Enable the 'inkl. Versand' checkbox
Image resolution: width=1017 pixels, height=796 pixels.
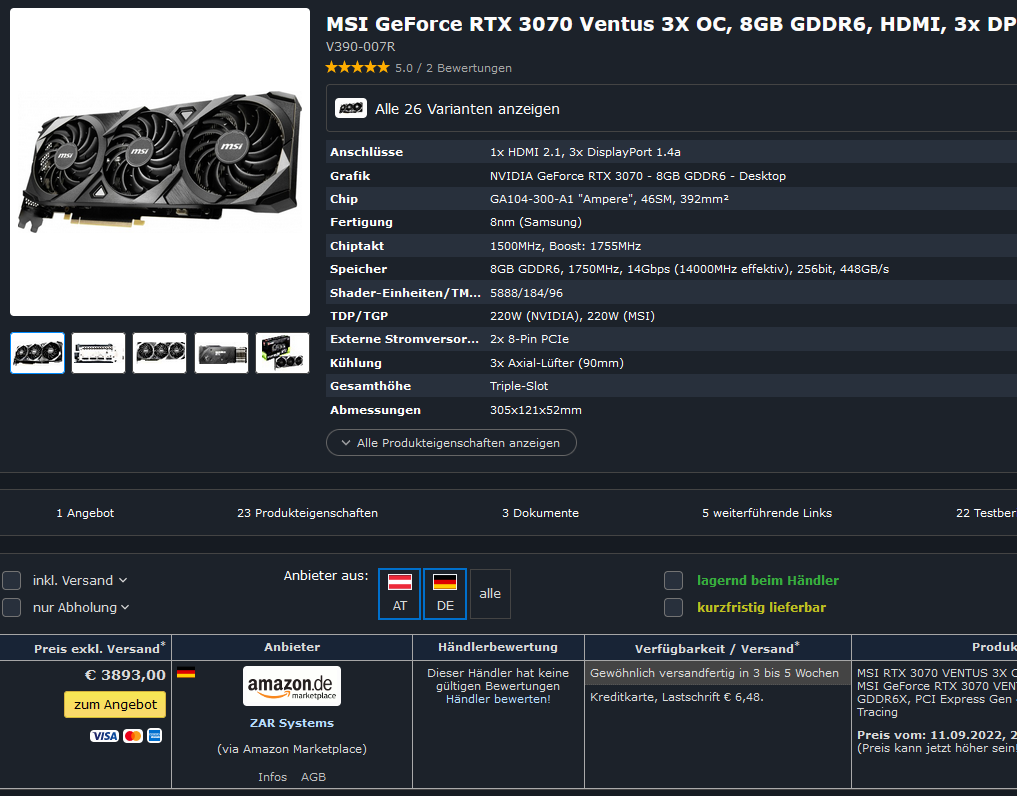12,580
